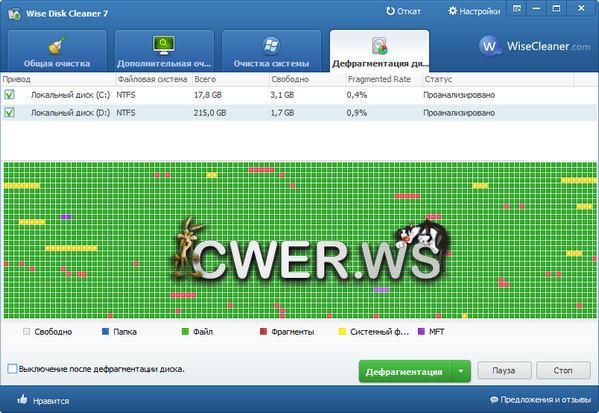Start the green Дефрагментация button
This screenshot has height=413, width=599.
pos(405,371)
